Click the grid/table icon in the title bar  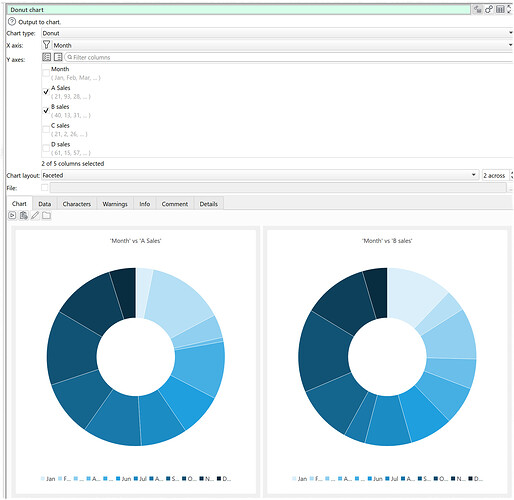pos(500,9)
